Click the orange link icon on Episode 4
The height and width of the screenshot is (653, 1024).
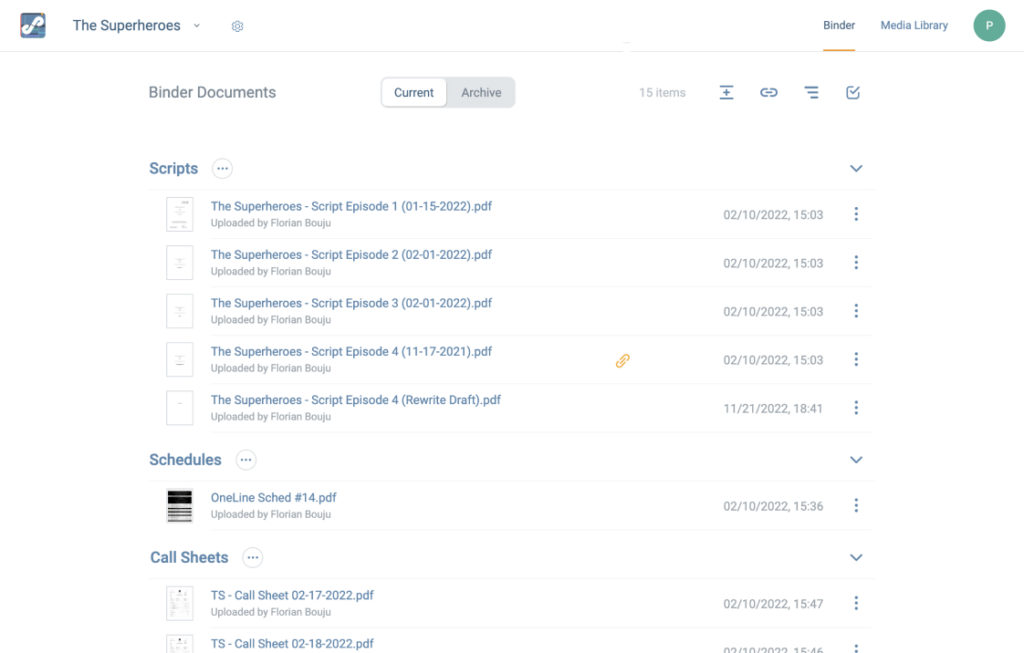click(622, 361)
